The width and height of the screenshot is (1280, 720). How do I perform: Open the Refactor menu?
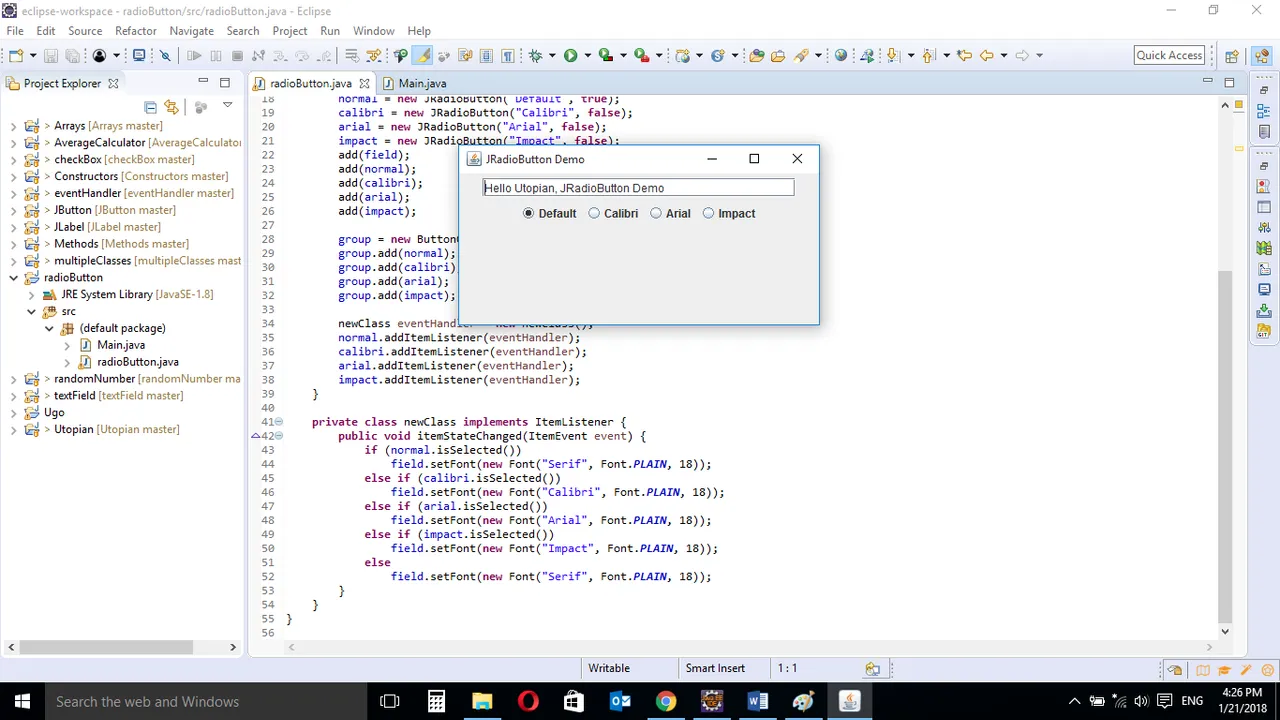[136, 31]
